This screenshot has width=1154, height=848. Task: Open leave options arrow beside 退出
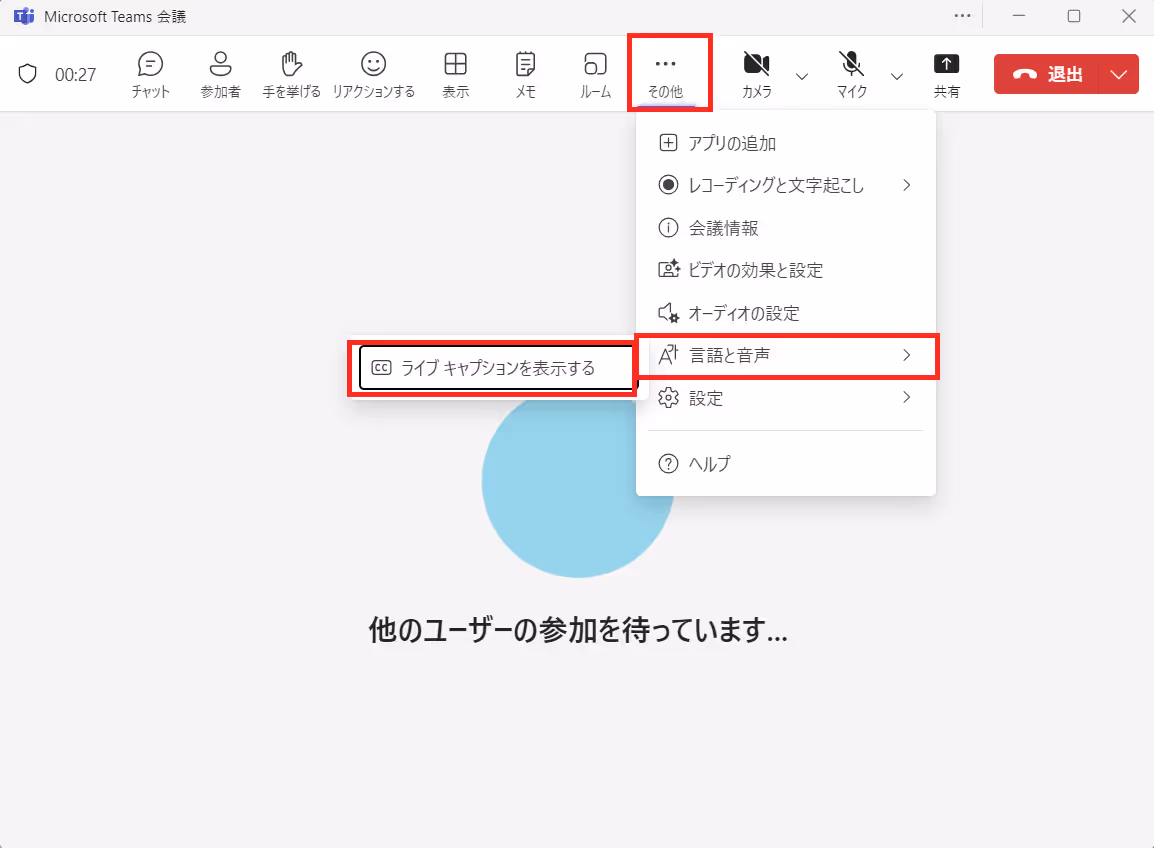1119,74
